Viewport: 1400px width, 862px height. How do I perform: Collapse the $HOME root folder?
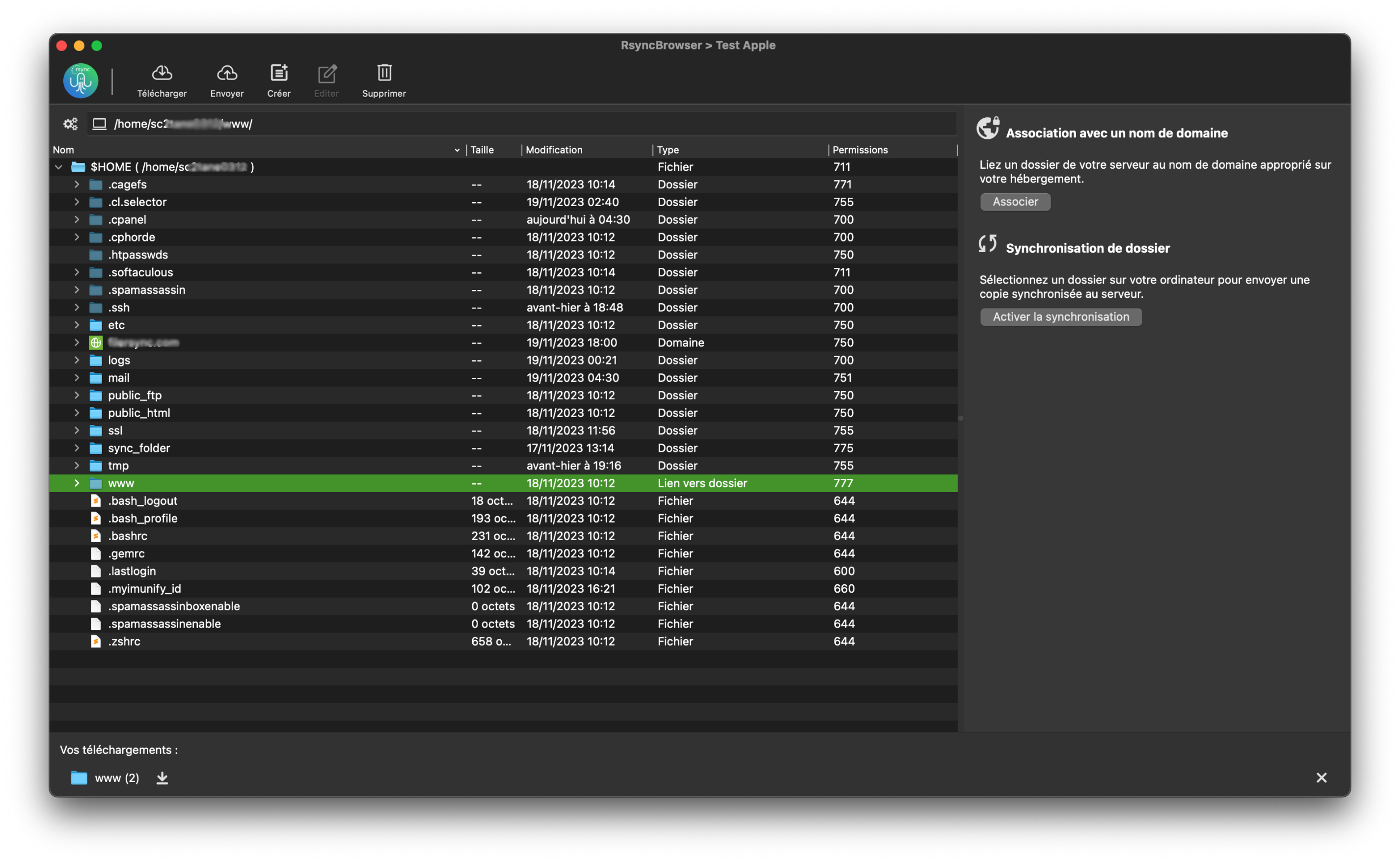[x=58, y=167]
